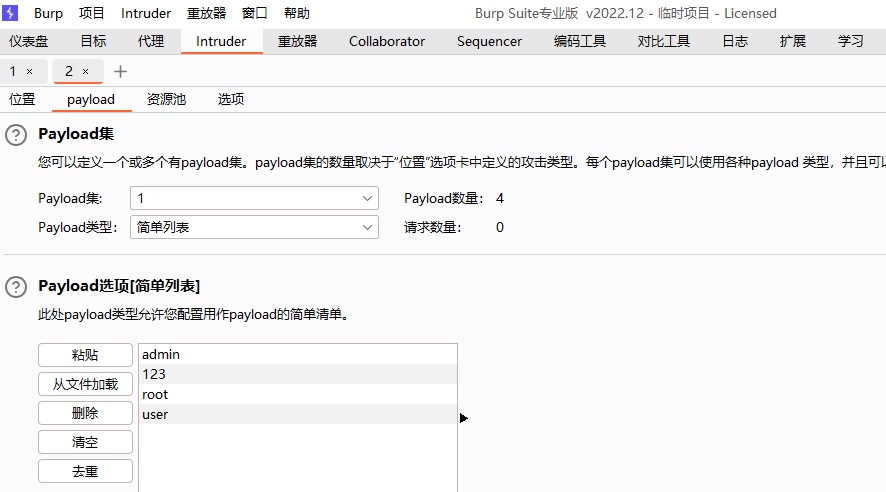Click the 删除 button
Image resolution: width=886 pixels, height=492 pixels.
click(x=85, y=413)
